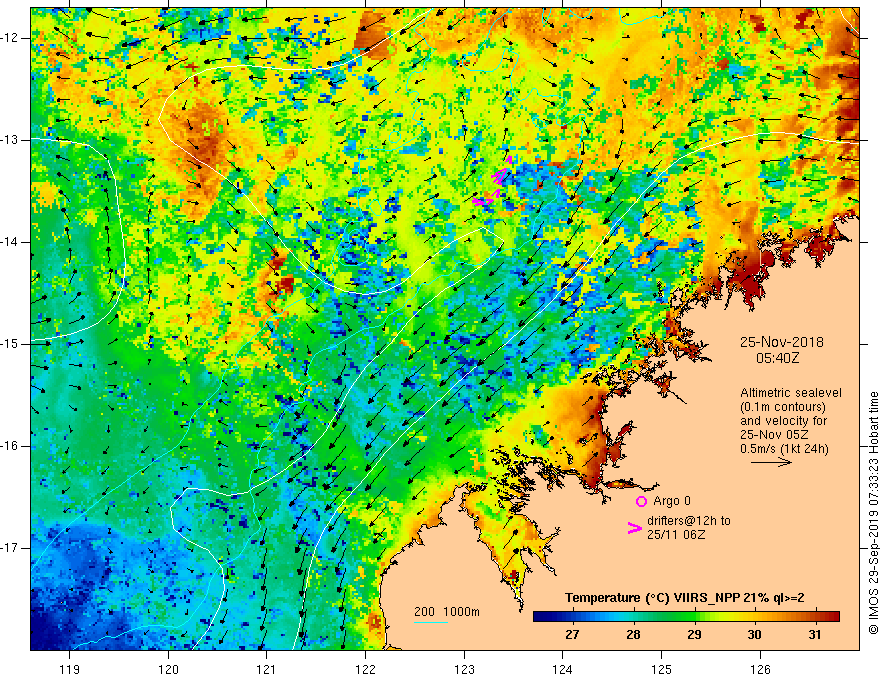This screenshot has width=880, height=680.
Task: Click the IMOS copyright timestamp text
Action: coord(873,513)
